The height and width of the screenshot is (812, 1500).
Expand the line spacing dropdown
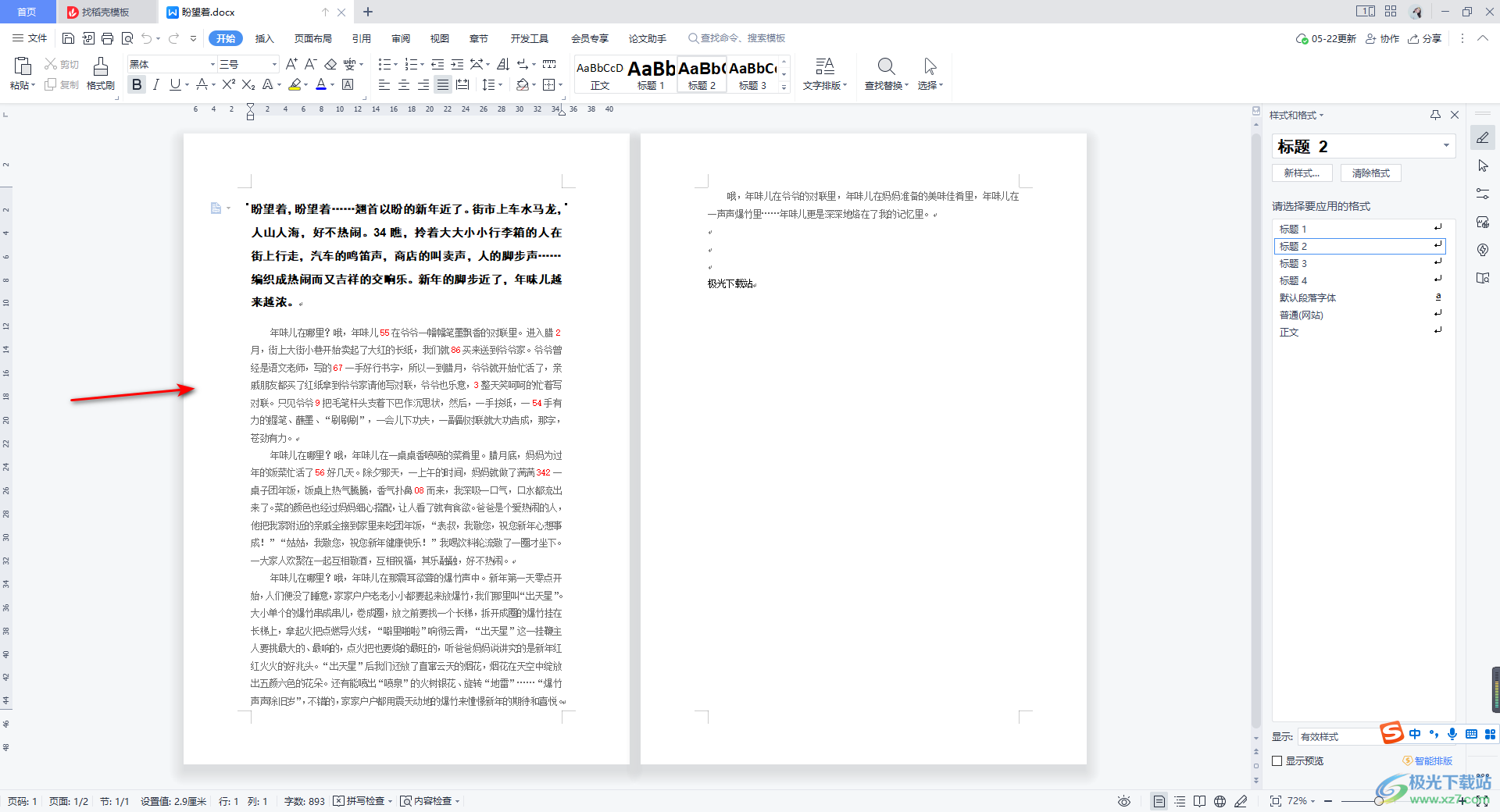500,84
